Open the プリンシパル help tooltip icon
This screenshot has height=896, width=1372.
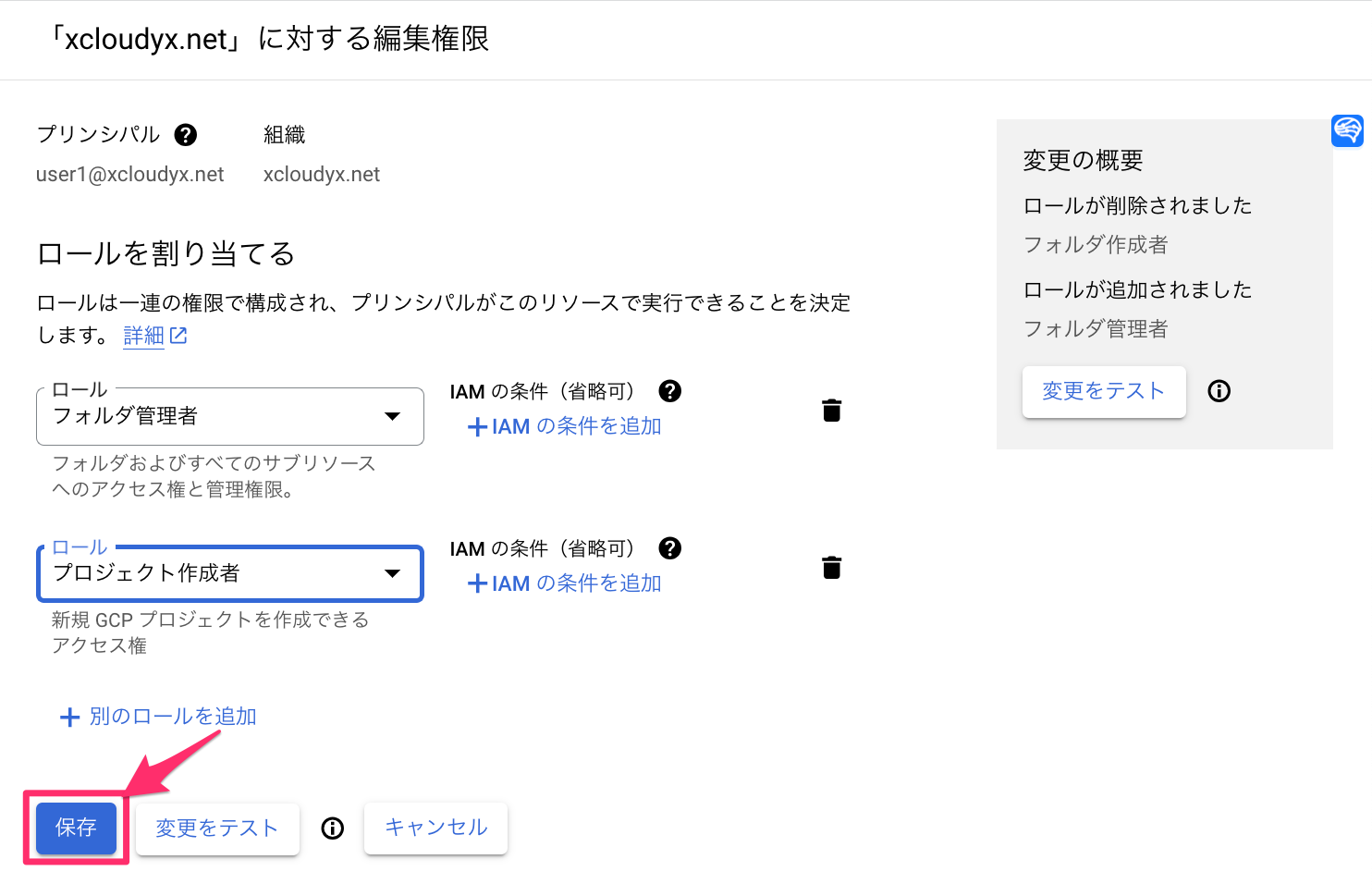point(186,134)
